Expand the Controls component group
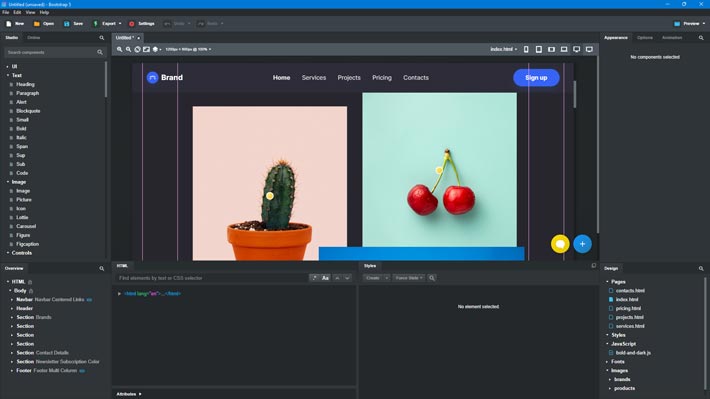 pyautogui.click(x=8, y=253)
